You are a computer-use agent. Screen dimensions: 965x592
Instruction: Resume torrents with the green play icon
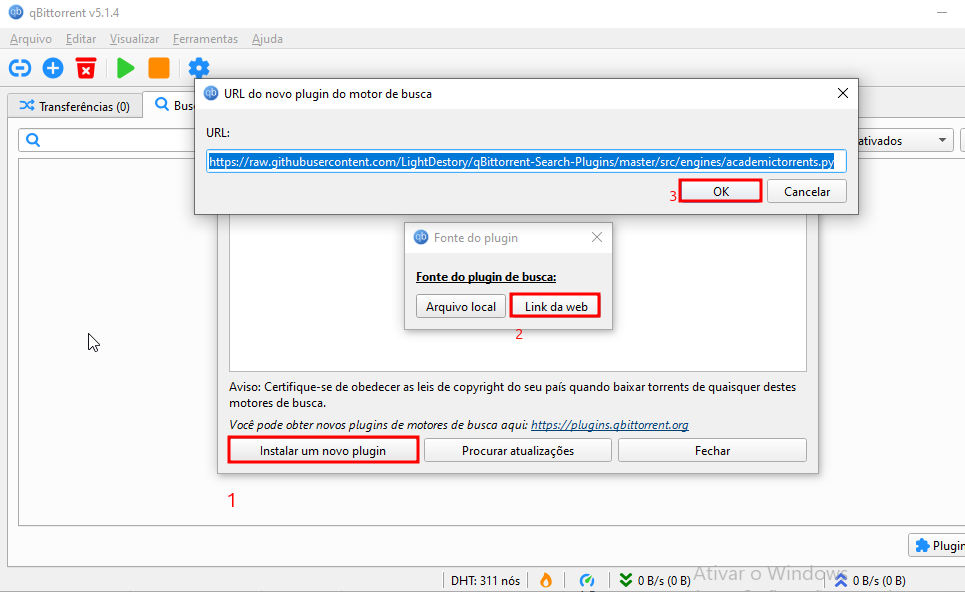pos(124,68)
